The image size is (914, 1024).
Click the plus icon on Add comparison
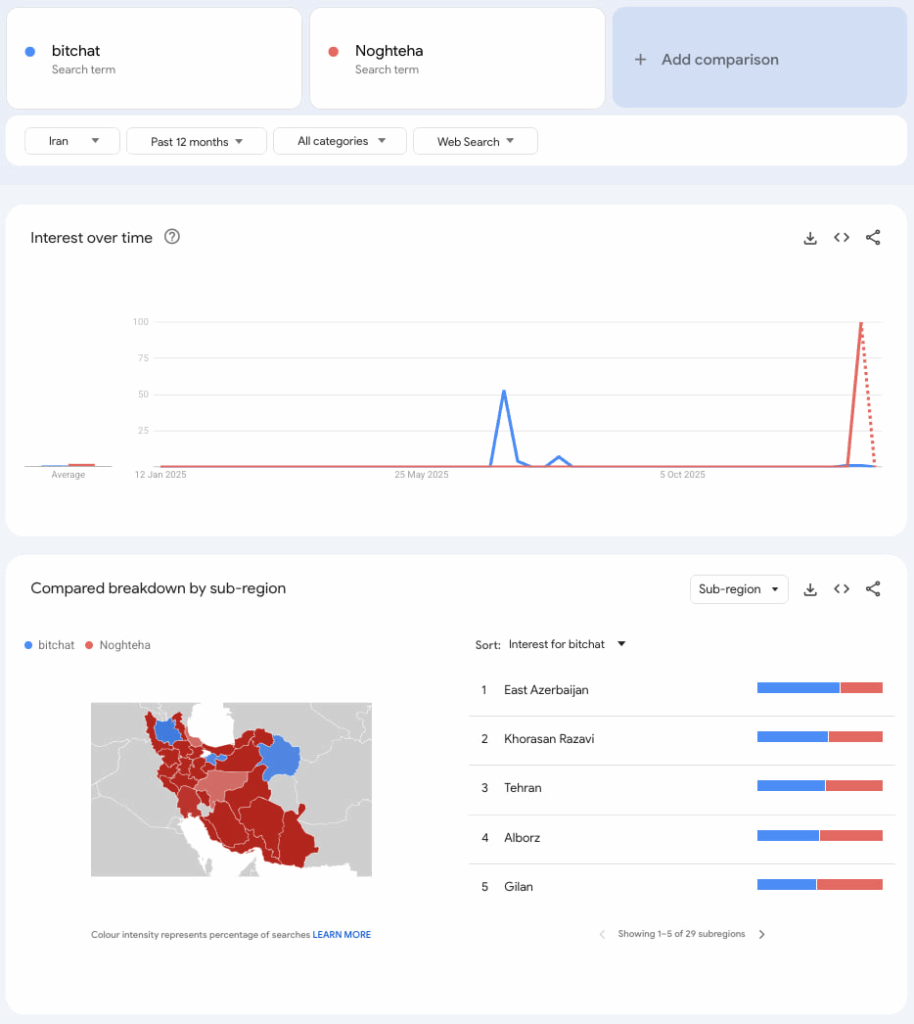pyautogui.click(x=640, y=60)
